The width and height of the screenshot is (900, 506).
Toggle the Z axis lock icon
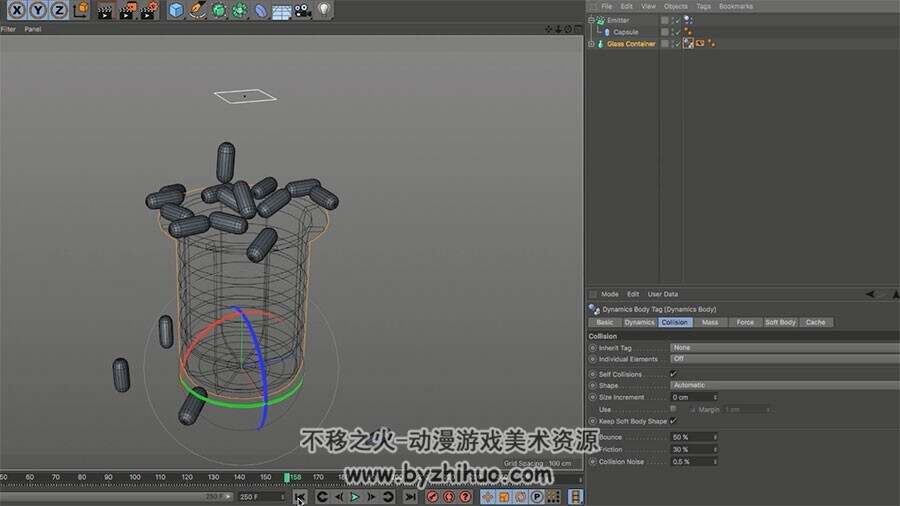(59, 10)
